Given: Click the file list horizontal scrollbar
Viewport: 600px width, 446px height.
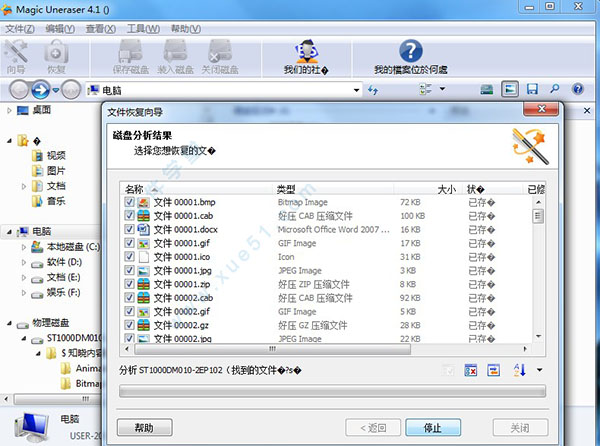Looking at the screenshot, I should click(272, 349).
